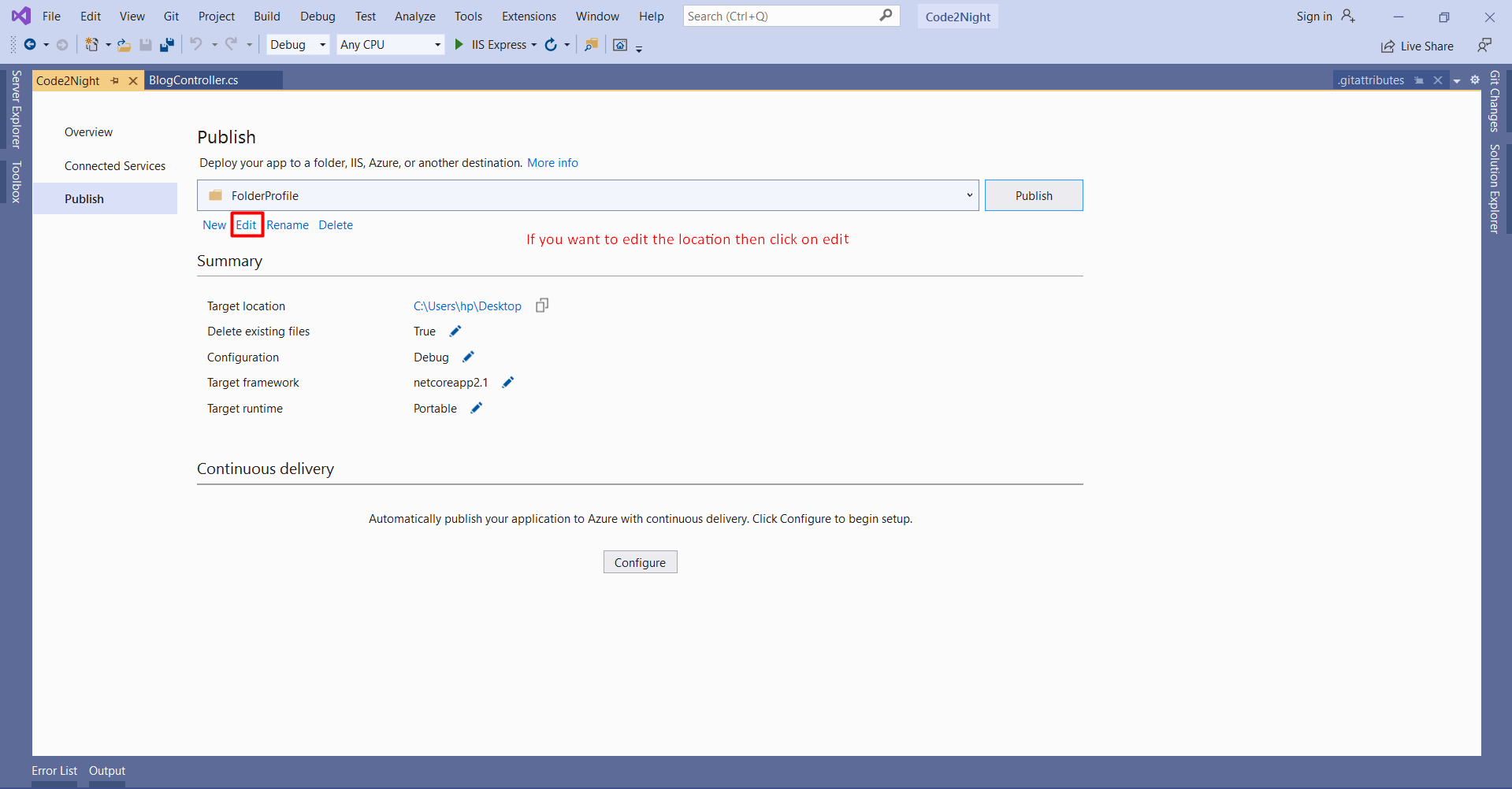Open the Navigate Backward history dropdown arrow
This screenshot has height=789, width=1512.
(x=46, y=45)
